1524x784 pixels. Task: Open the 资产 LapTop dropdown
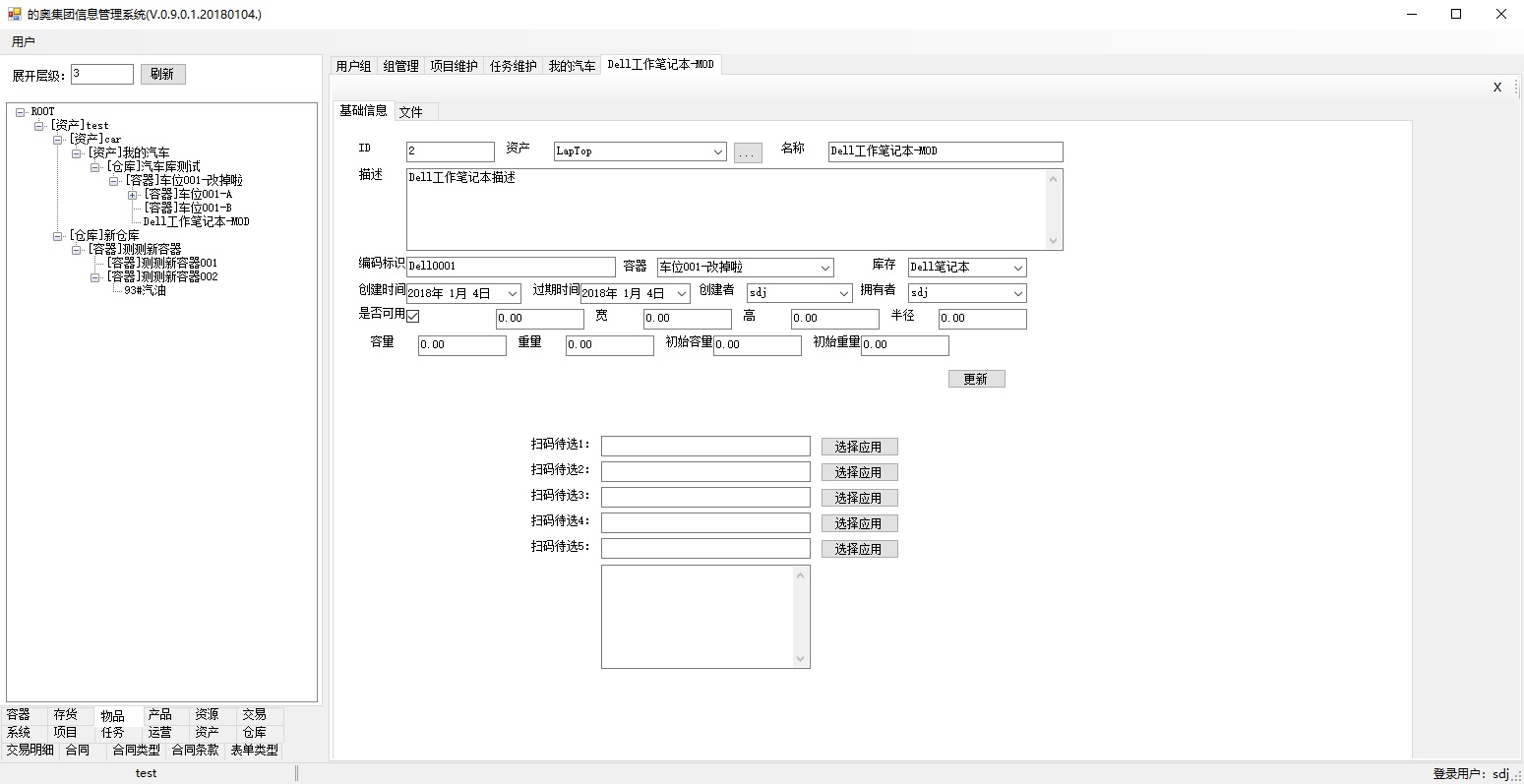[x=718, y=151]
